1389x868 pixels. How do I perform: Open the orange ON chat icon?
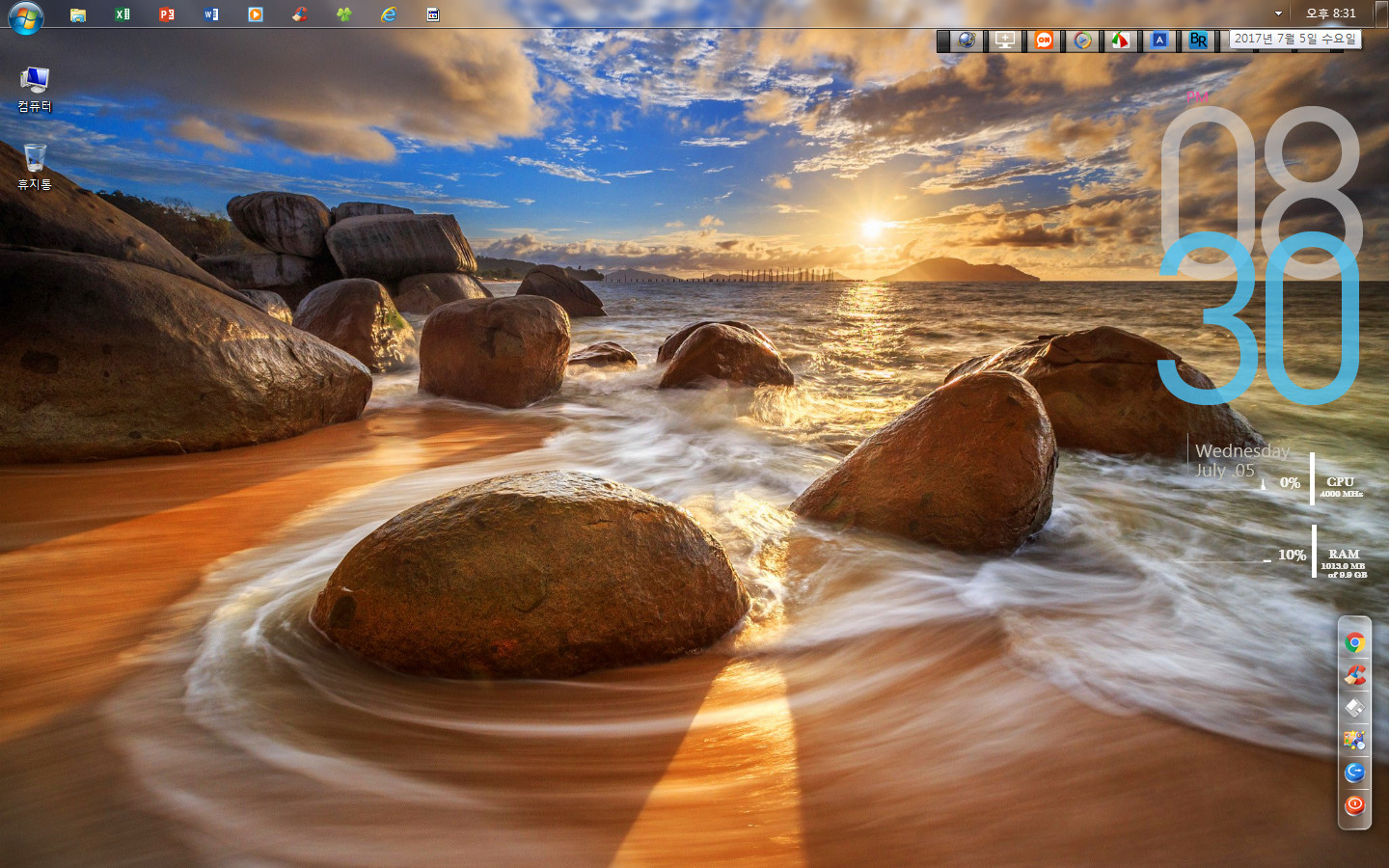point(1044,41)
